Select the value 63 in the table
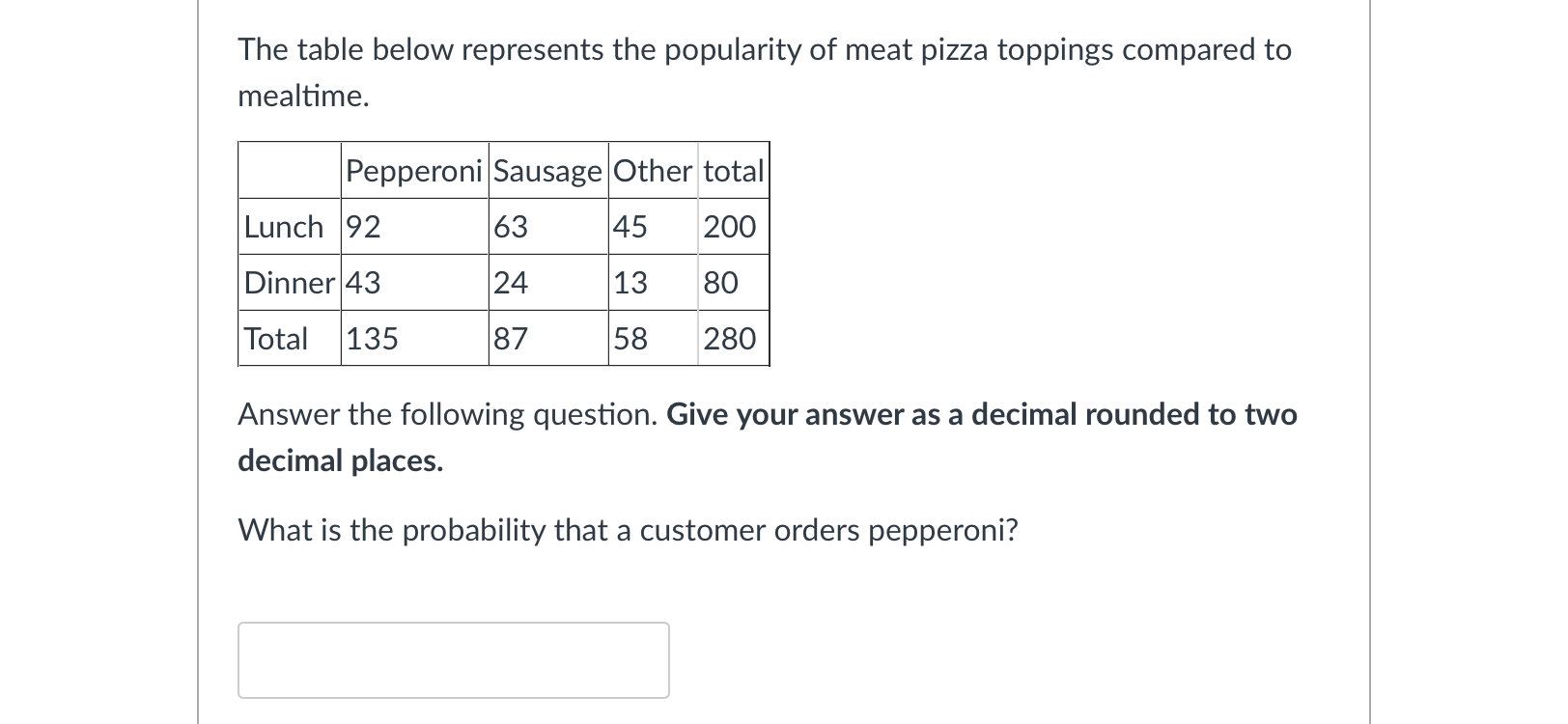The image size is (1568, 724). [x=512, y=226]
